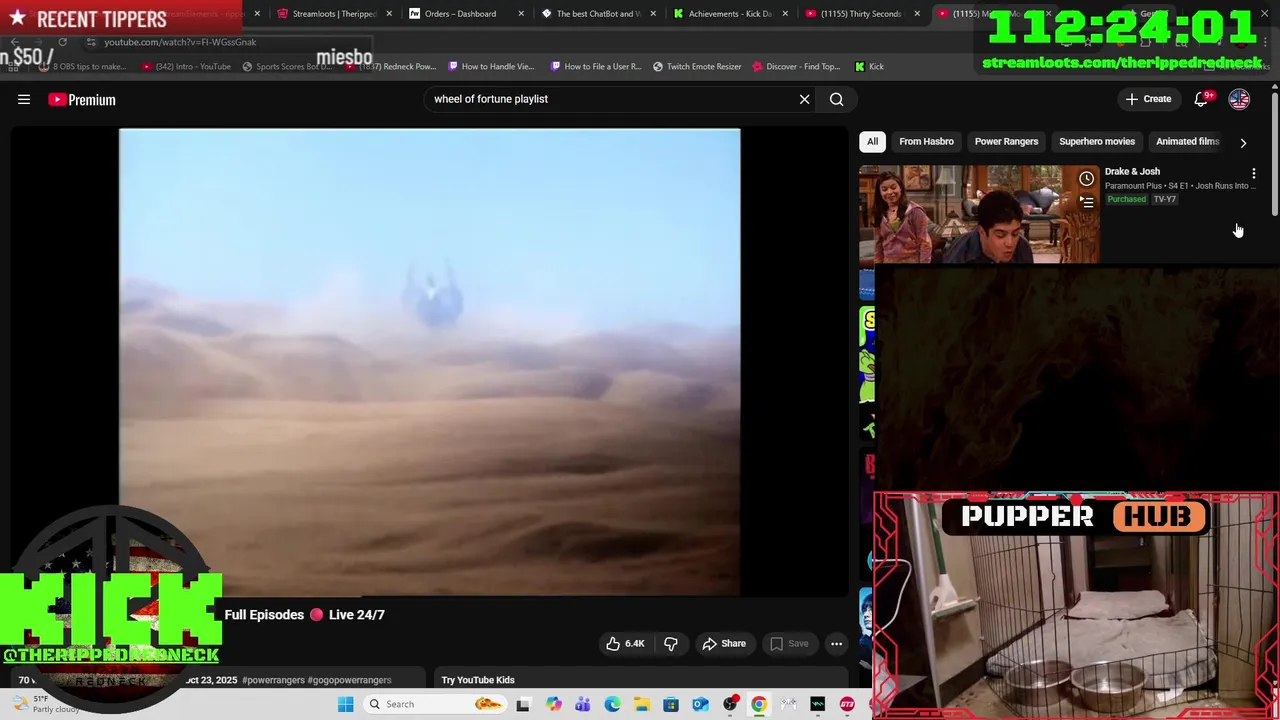Open the Drake & Josh video thumbnail

[979, 214]
